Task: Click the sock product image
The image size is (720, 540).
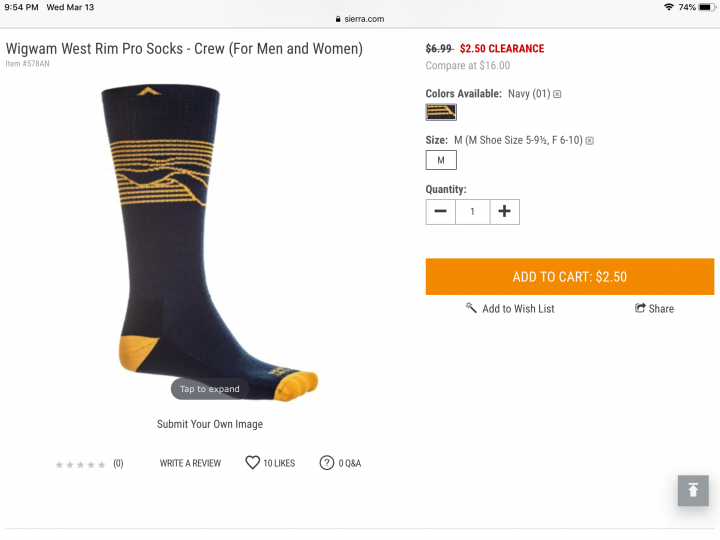Action: pos(209,242)
